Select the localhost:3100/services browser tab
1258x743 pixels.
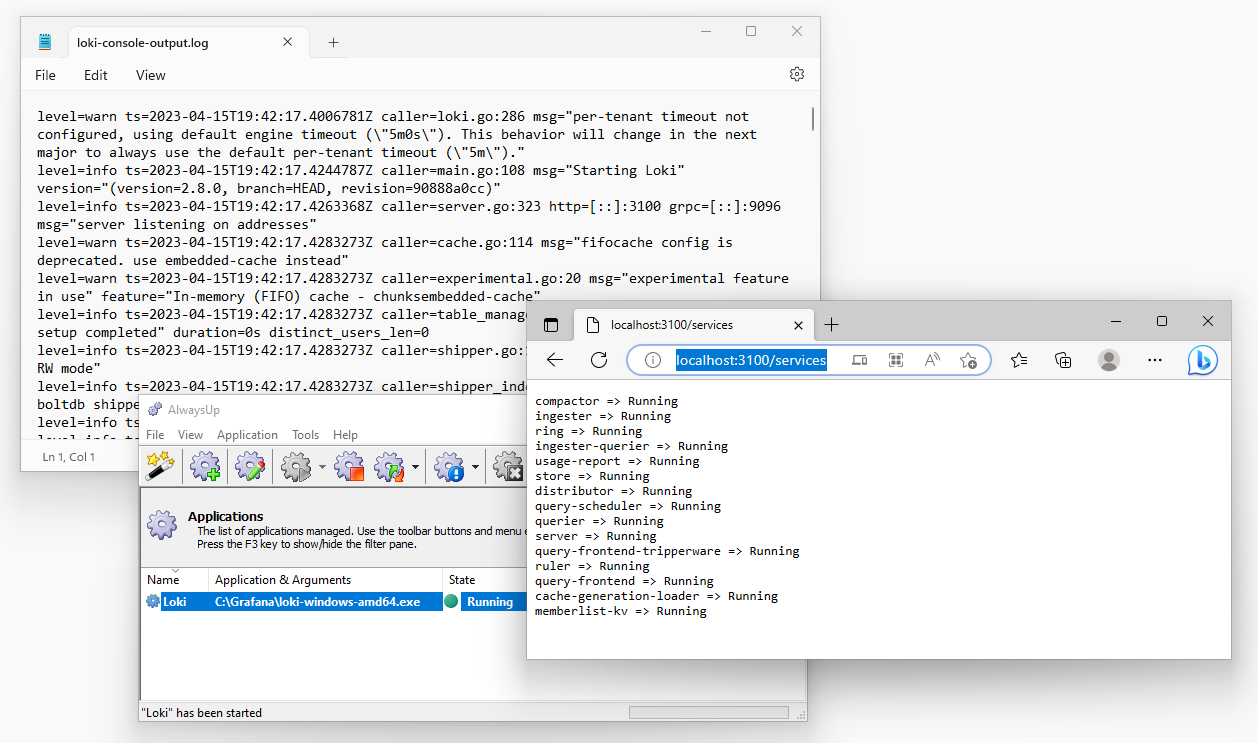(693, 325)
